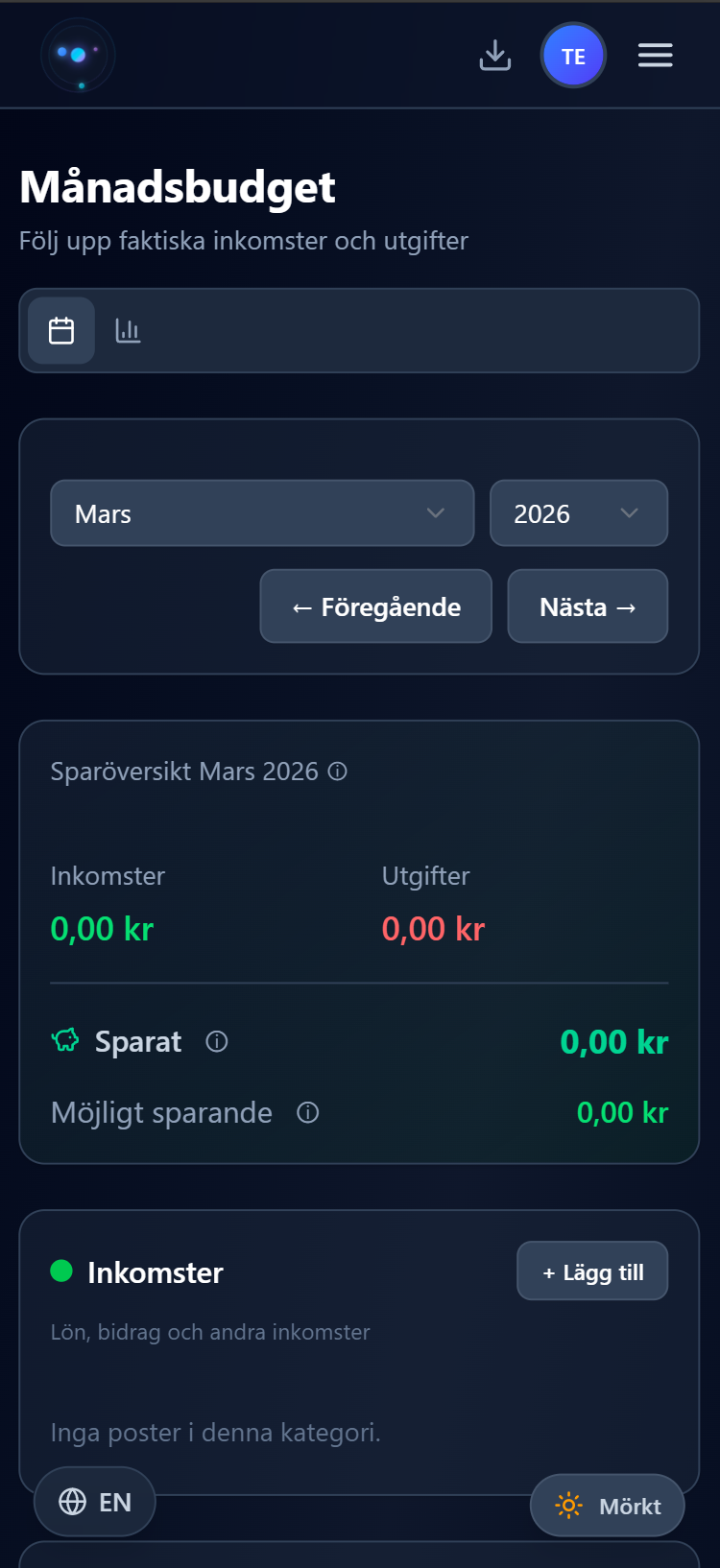
Task: Toggle the Mörkt theme button
Action: (607, 1506)
